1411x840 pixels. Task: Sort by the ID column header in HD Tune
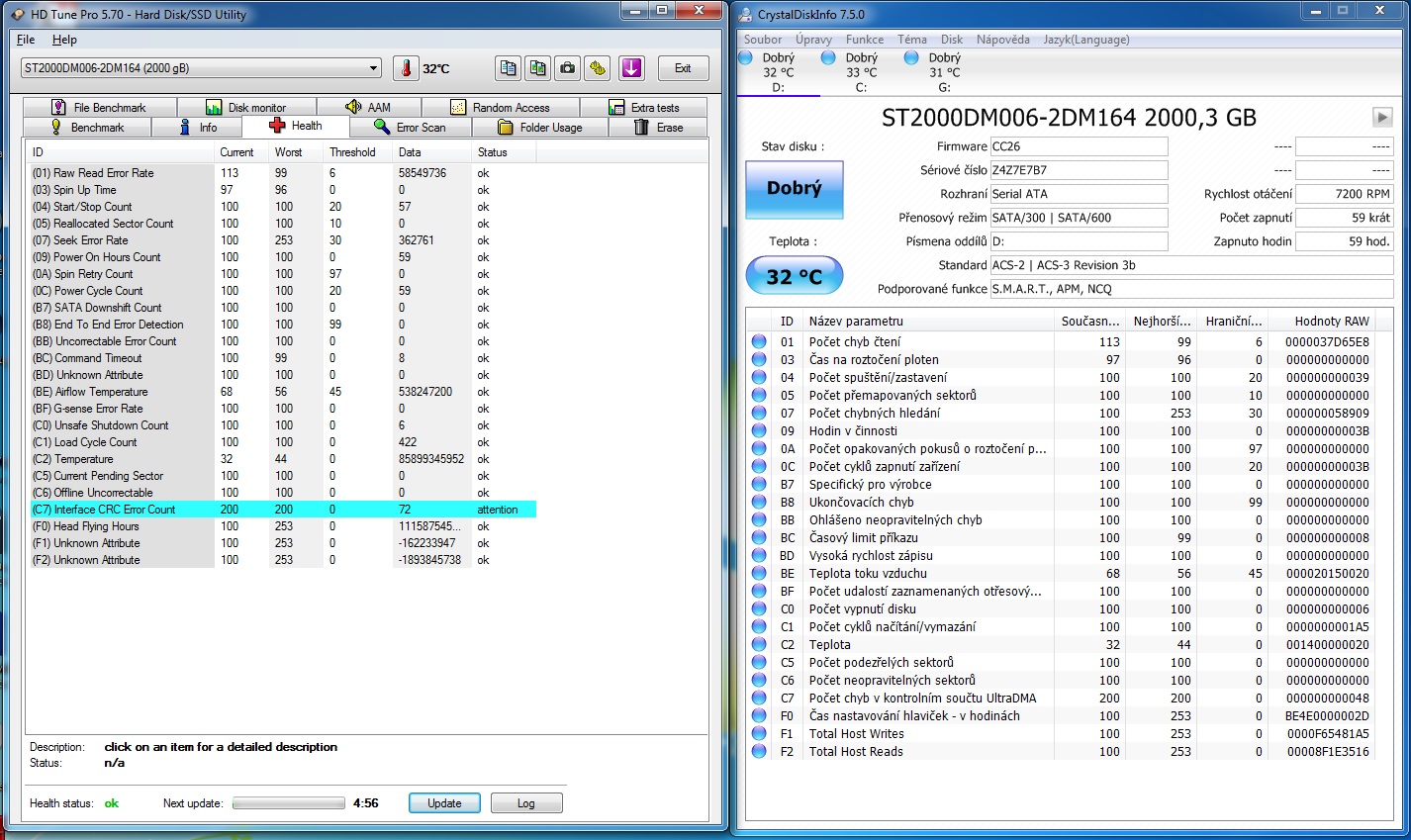pos(120,152)
